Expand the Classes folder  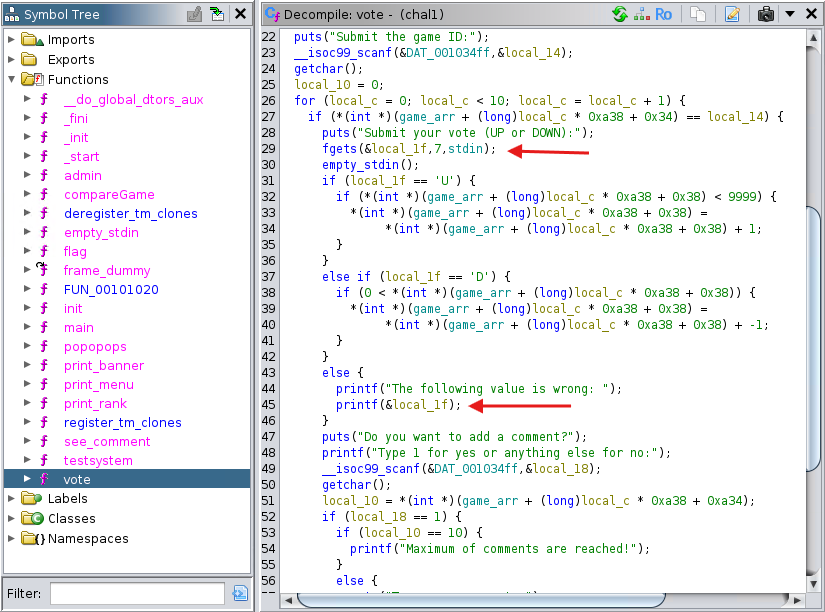tap(11, 518)
